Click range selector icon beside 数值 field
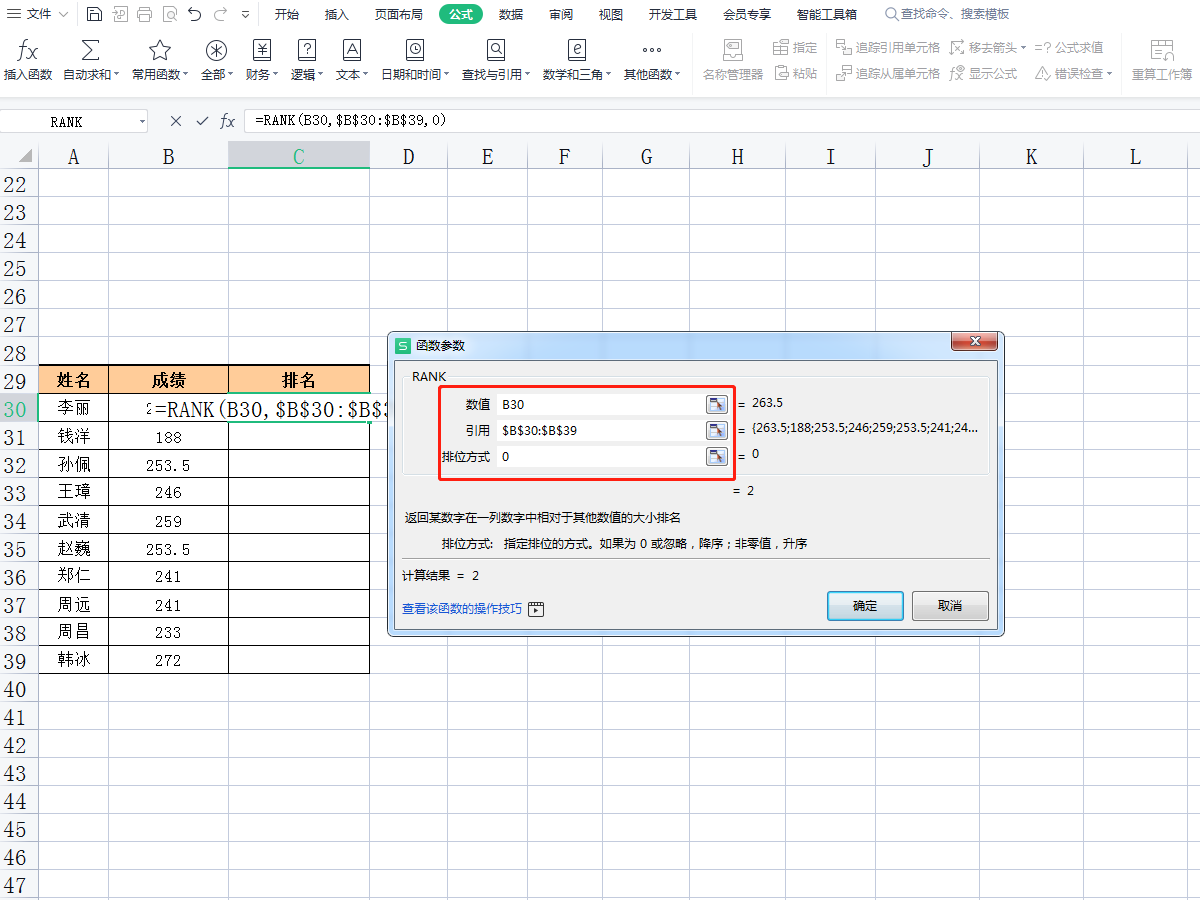Image resolution: width=1200 pixels, height=900 pixels. coord(716,404)
